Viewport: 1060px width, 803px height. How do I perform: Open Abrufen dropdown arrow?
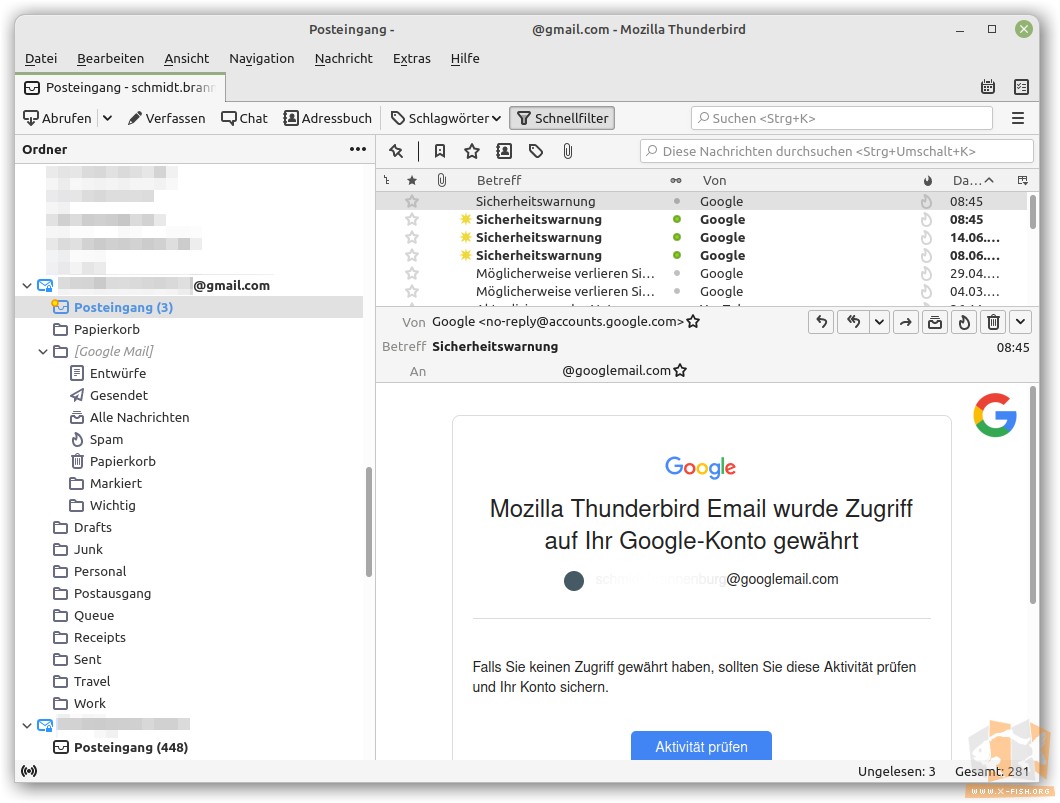[x=107, y=118]
